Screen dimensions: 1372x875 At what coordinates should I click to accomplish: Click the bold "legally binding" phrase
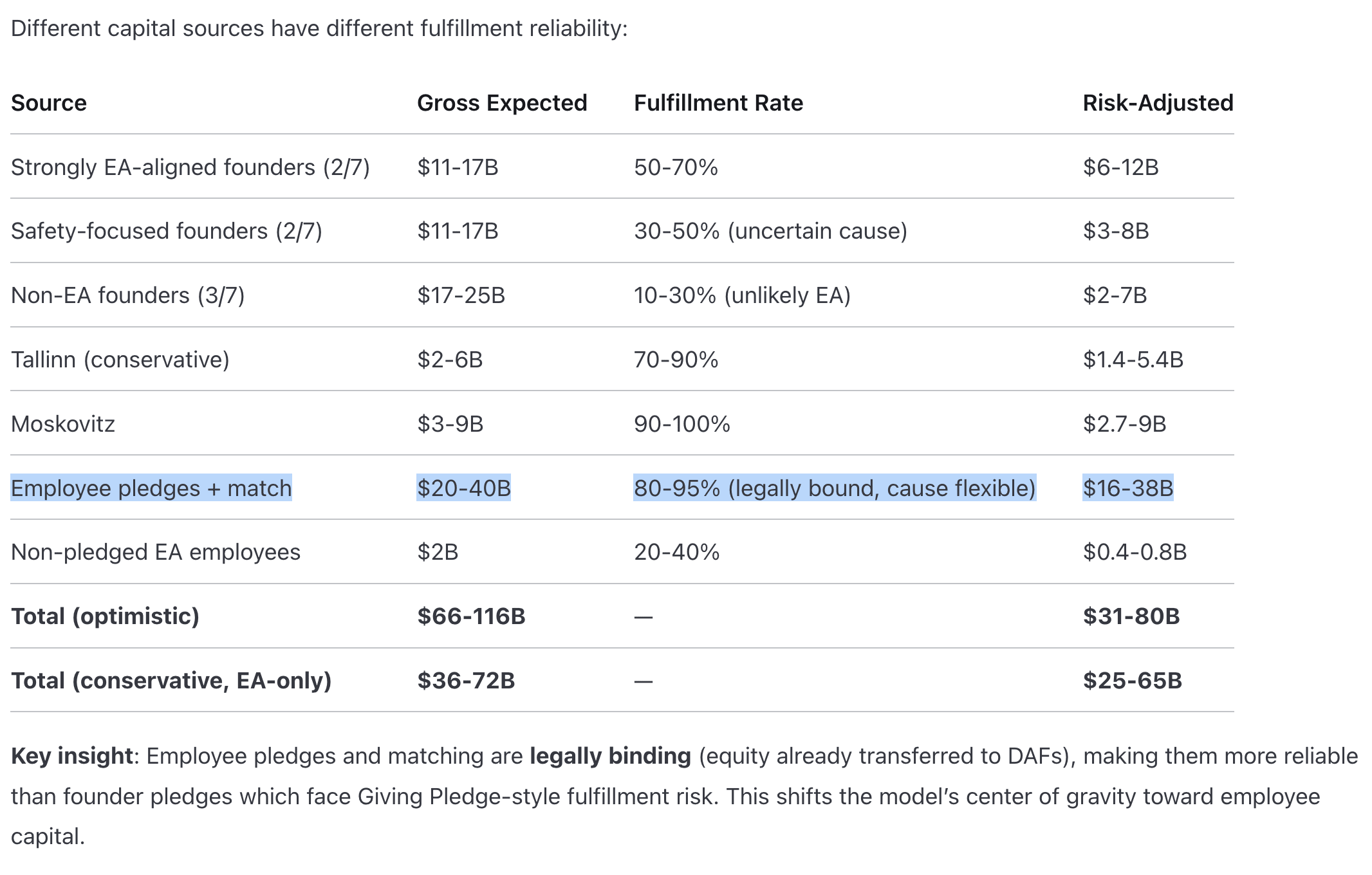coord(610,756)
